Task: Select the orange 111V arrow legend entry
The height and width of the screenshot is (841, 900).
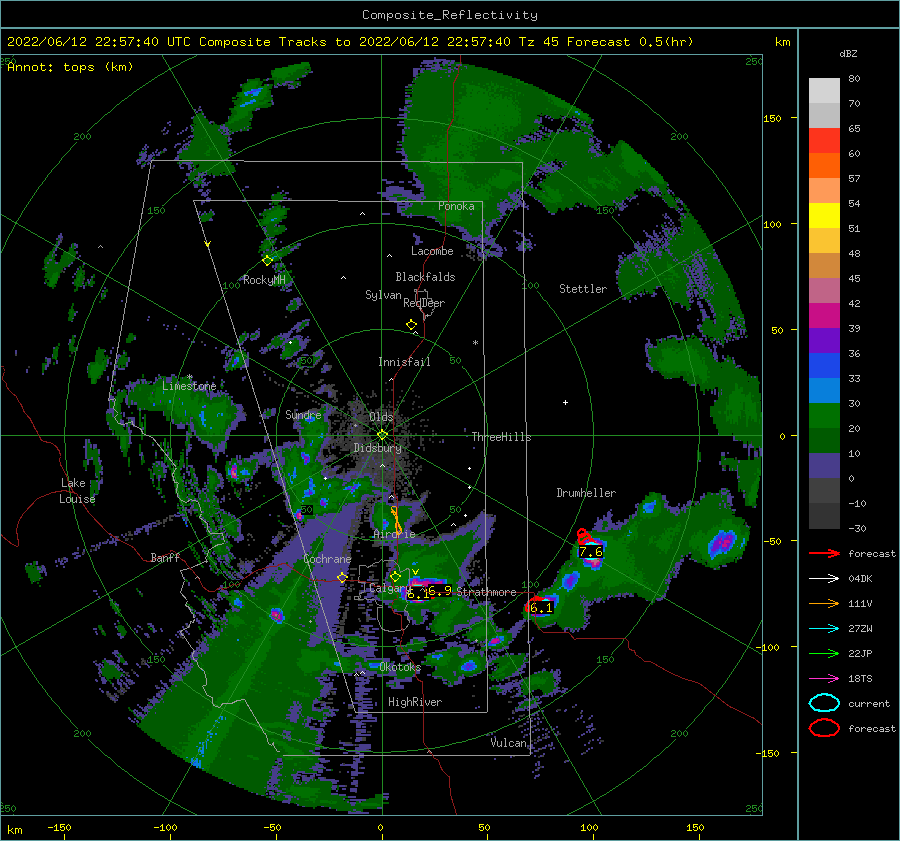Action: point(824,603)
